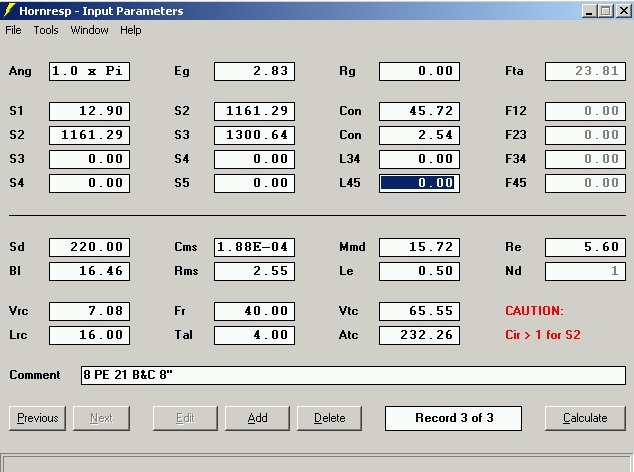The width and height of the screenshot is (634, 472).
Task: Select the Eg value field
Action: tap(254, 71)
